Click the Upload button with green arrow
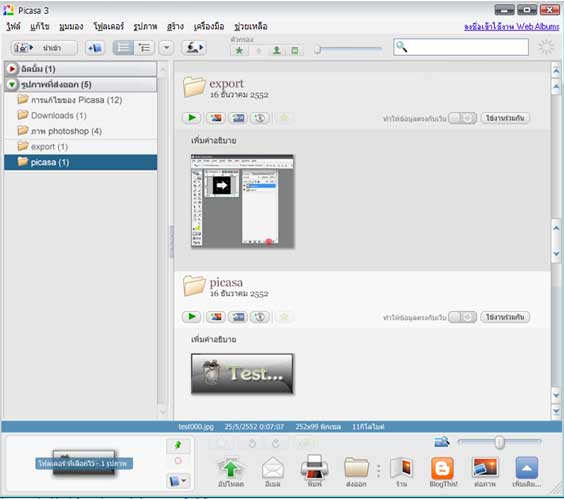The height and width of the screenshot is (499, 564). (x=231, y=472)
